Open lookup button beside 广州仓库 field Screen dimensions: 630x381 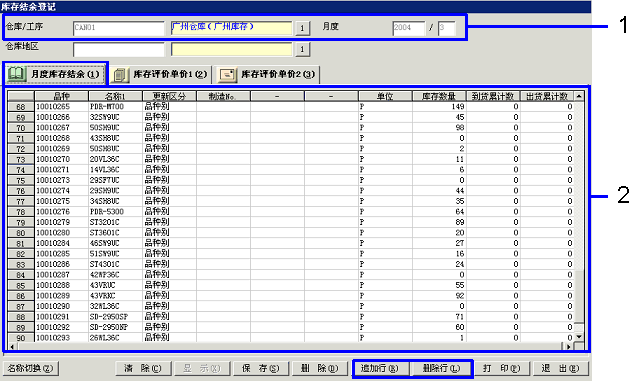tap(303, 28)
